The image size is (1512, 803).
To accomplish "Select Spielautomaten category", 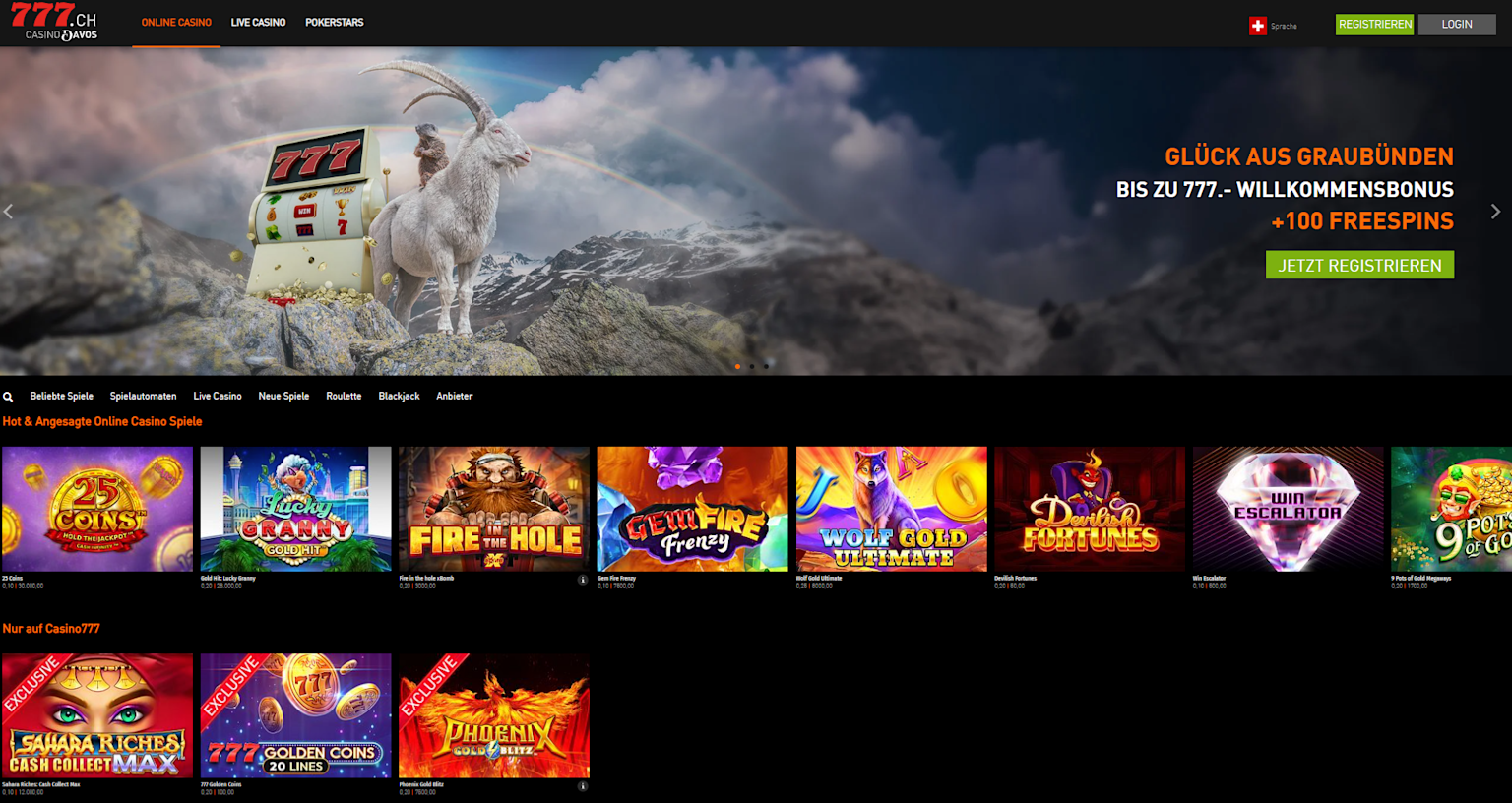I will [144, 397].
